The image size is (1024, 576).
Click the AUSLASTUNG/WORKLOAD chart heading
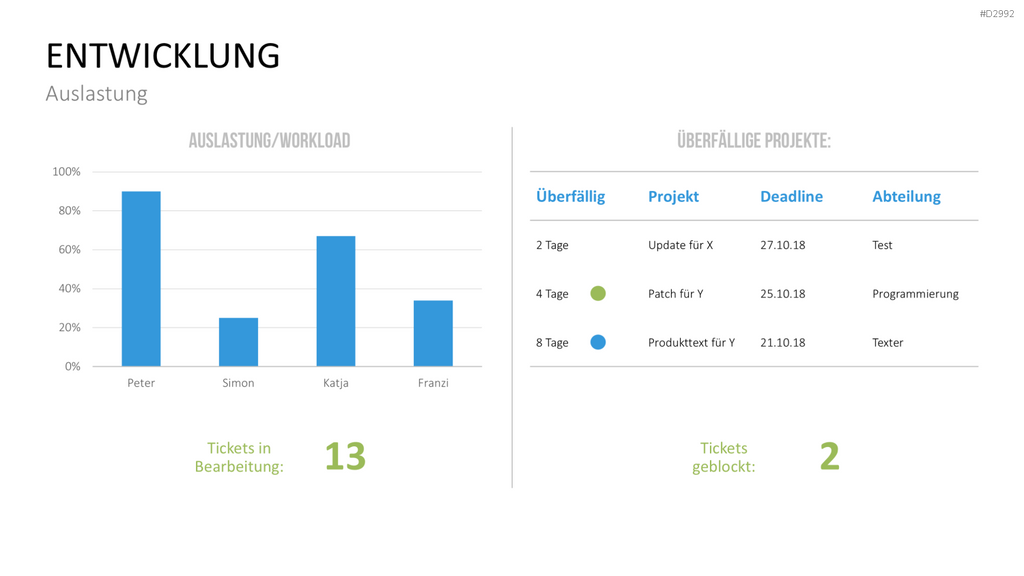tap(269, 140)
